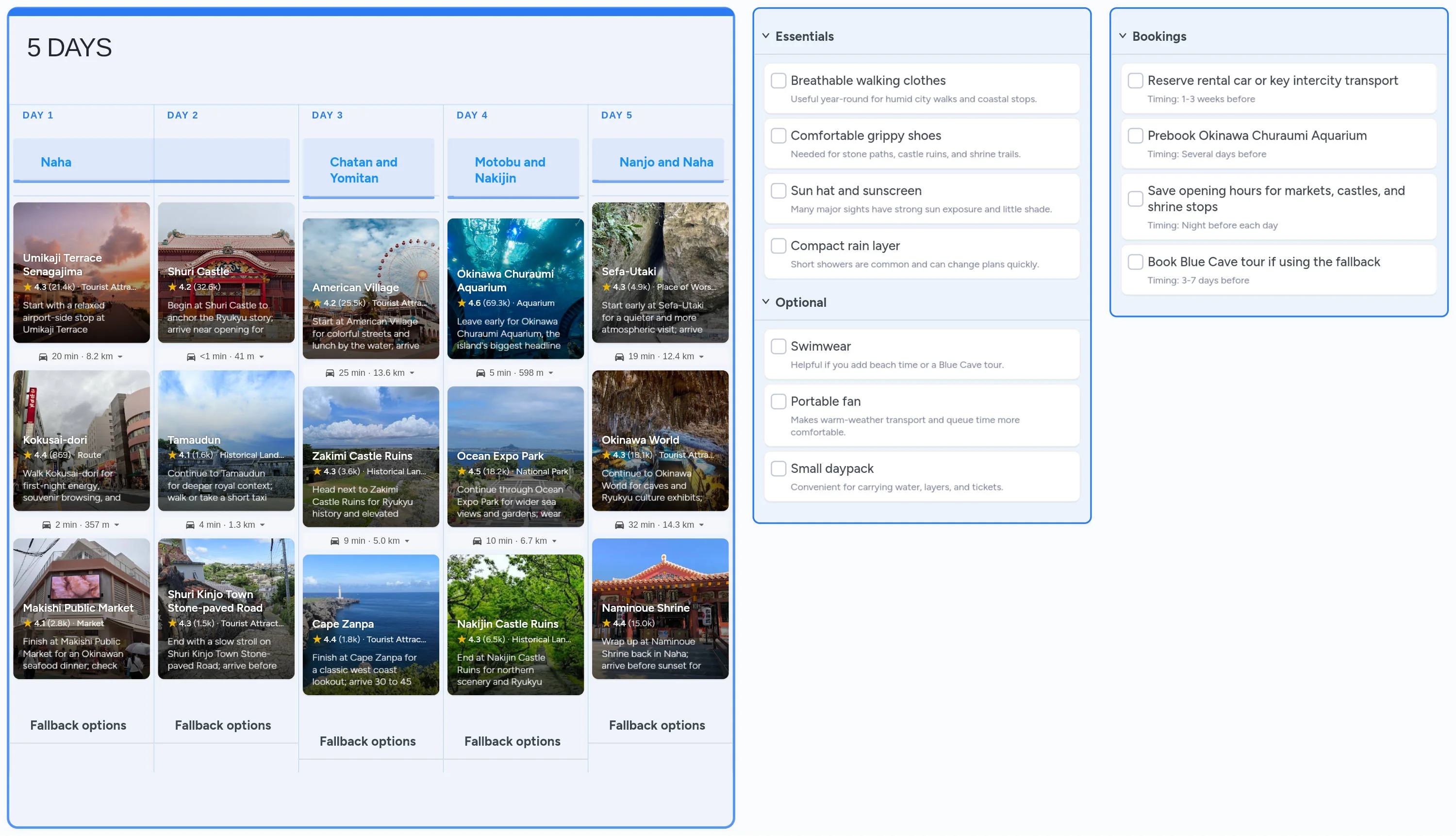Click car icon beside 20 min · 8.2 km

point(43,356)
